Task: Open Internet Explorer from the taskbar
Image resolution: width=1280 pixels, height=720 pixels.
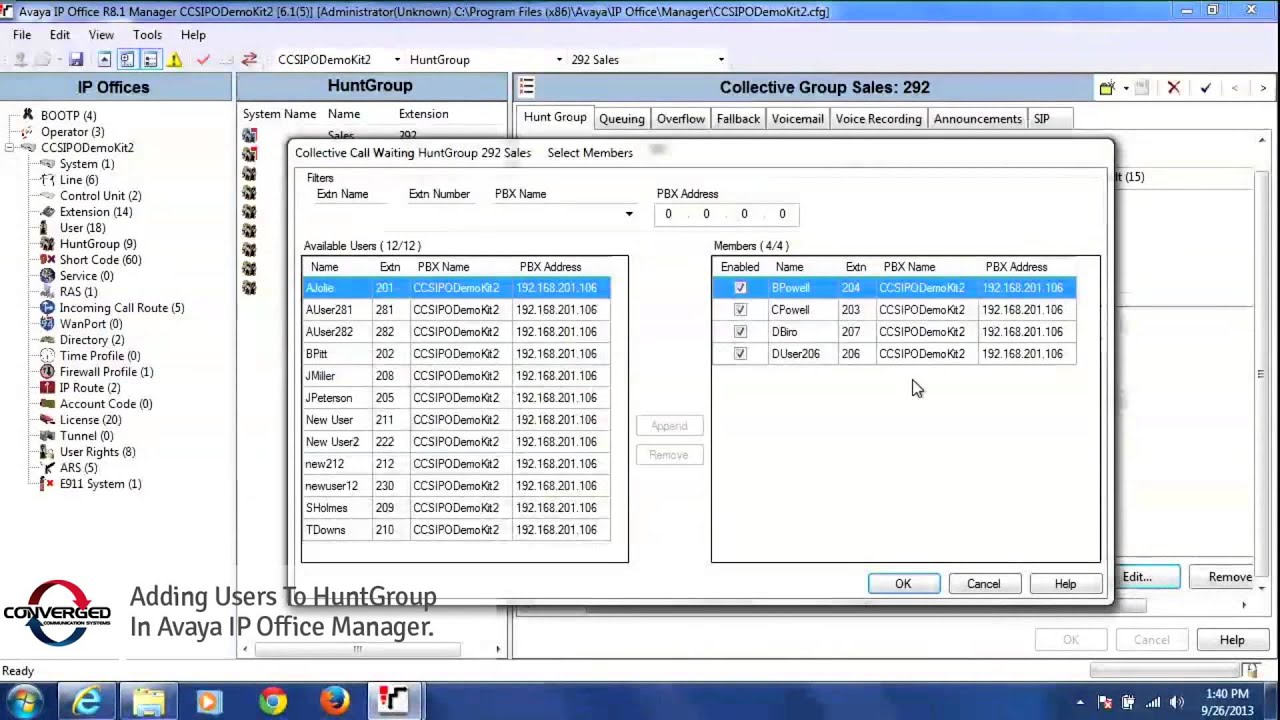Action: [87, 701]
